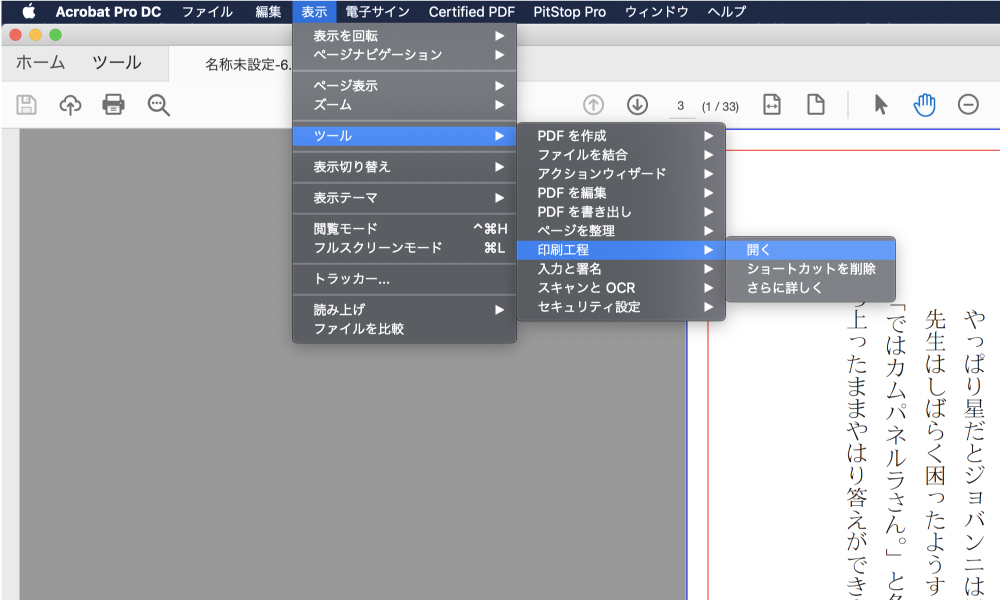Expand the ページナビゲーション submenu

(404, 55)
